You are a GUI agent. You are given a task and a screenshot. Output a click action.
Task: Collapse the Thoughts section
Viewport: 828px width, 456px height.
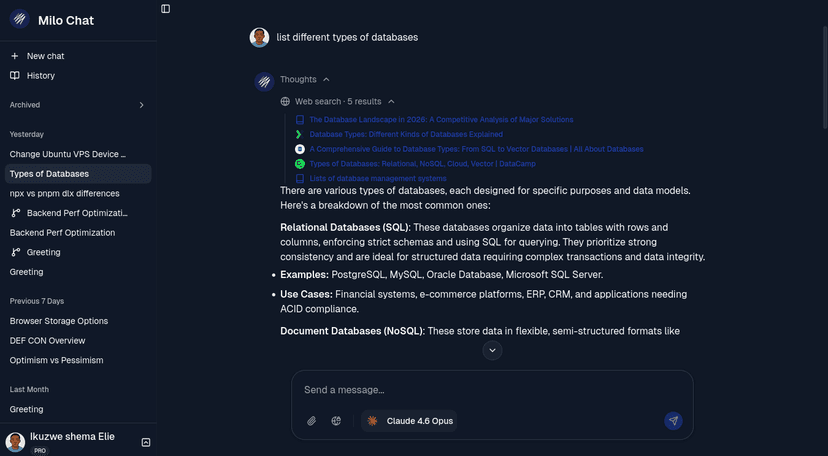[x=326, y=79]
